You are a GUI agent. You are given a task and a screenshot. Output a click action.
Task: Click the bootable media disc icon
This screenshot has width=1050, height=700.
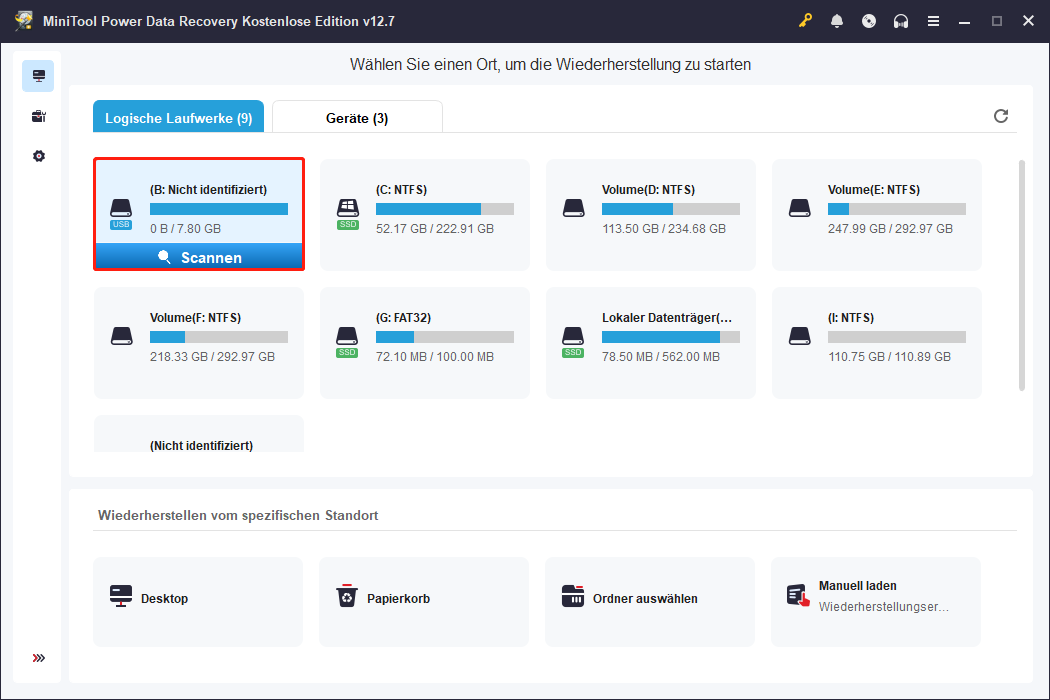coord(869,21)
